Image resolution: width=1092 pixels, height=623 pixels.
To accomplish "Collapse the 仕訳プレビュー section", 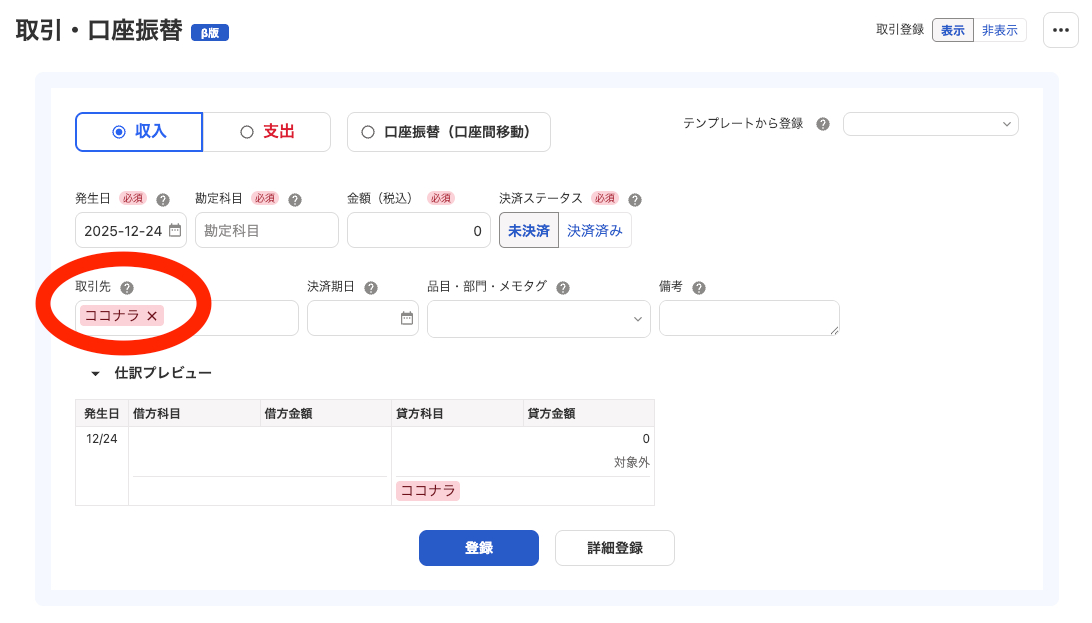I will pyautogui.click(x=94, y=371).
